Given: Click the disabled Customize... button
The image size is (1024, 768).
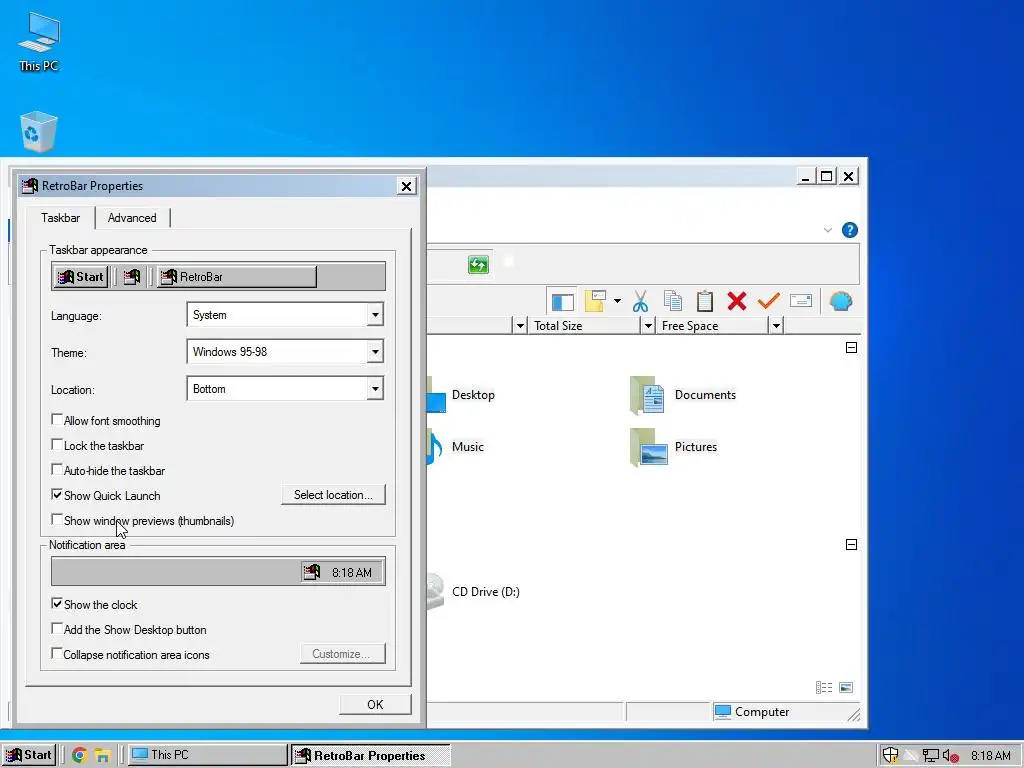Looking at the screenshot, I should click(x=343, y=654).
